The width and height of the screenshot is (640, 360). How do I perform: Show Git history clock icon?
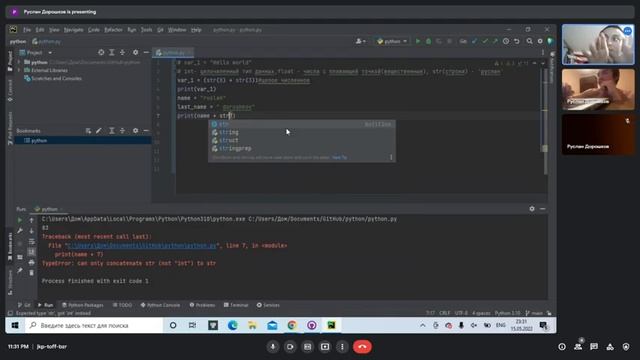coord(506,41)
